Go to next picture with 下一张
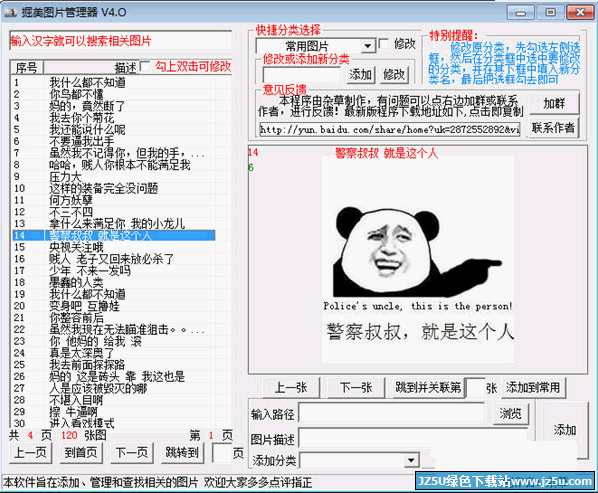Screen dimensions: 598x493 (356, 388)
